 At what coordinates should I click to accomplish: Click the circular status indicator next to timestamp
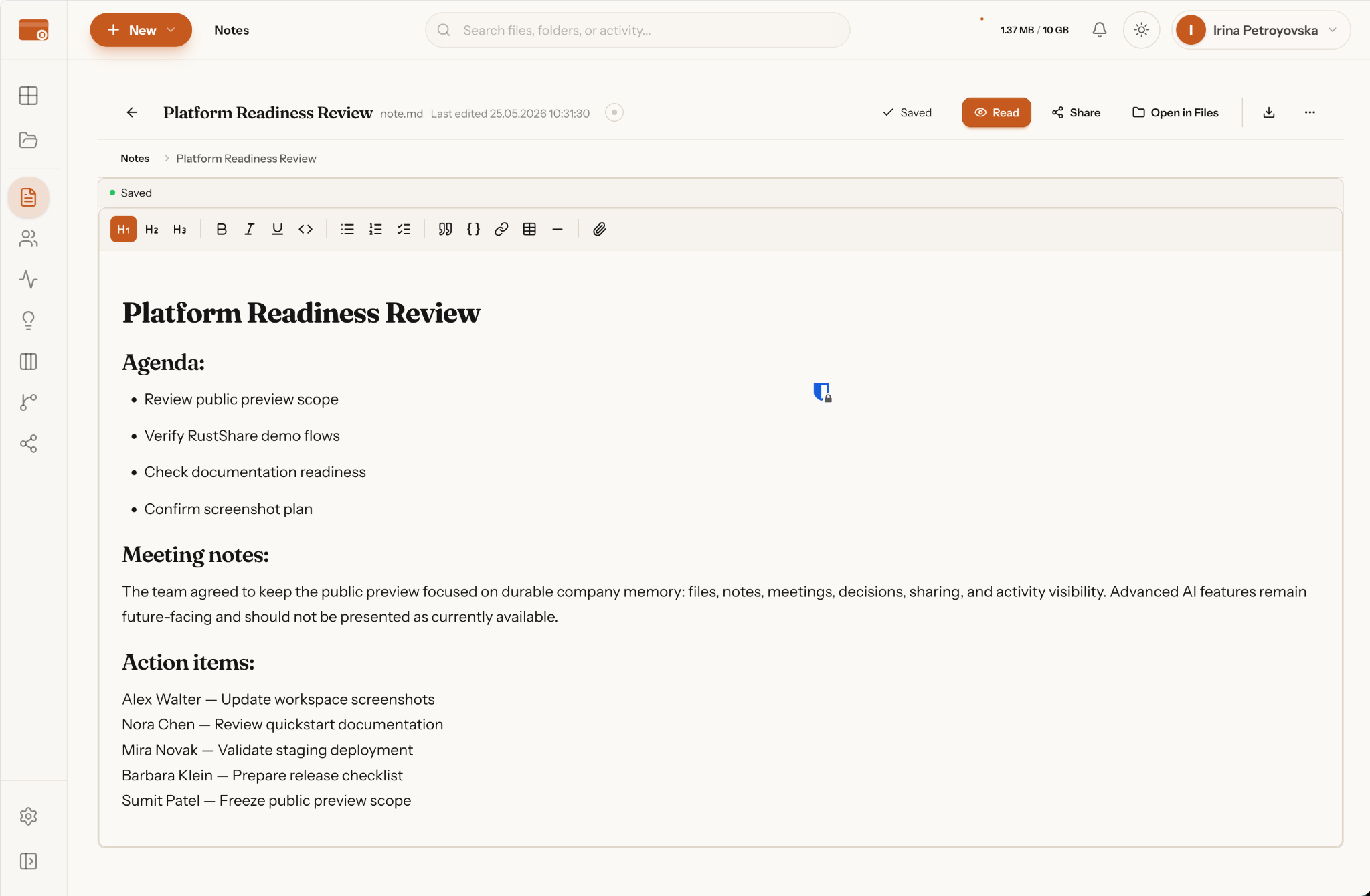point(614,112)
